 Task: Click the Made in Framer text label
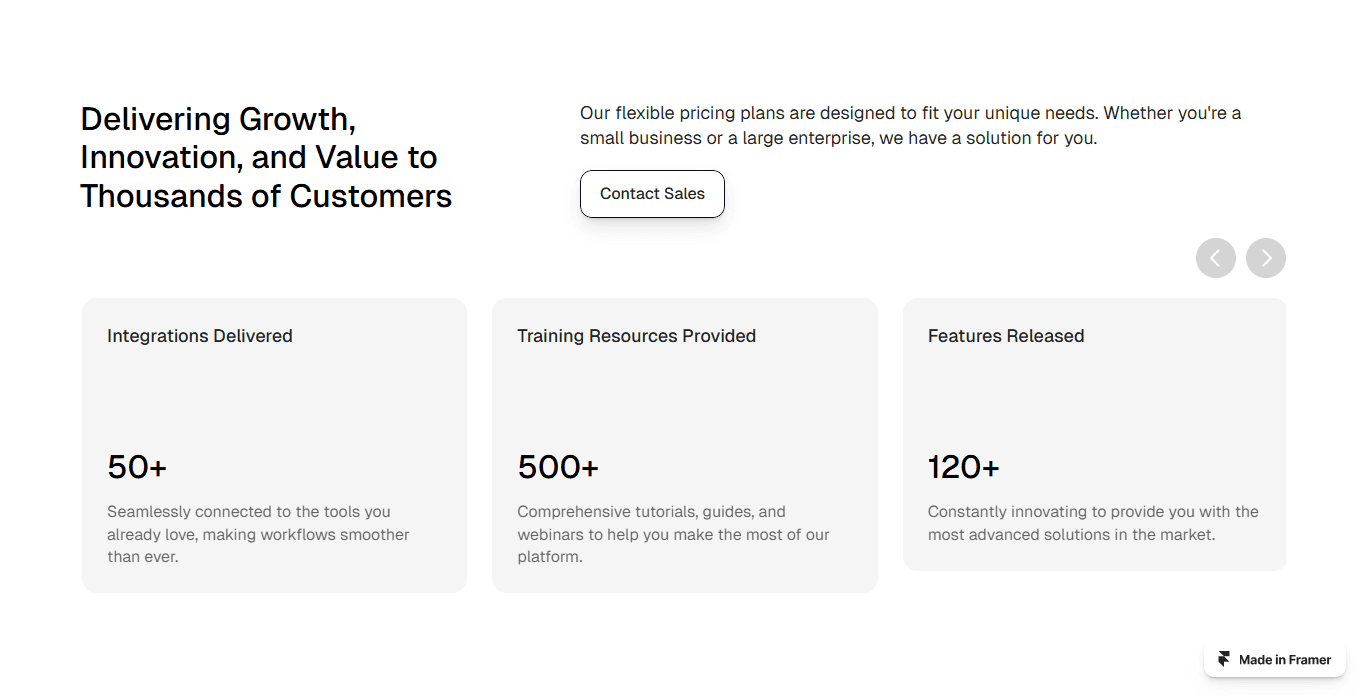pyautogui.click(x=1285, y=660)
